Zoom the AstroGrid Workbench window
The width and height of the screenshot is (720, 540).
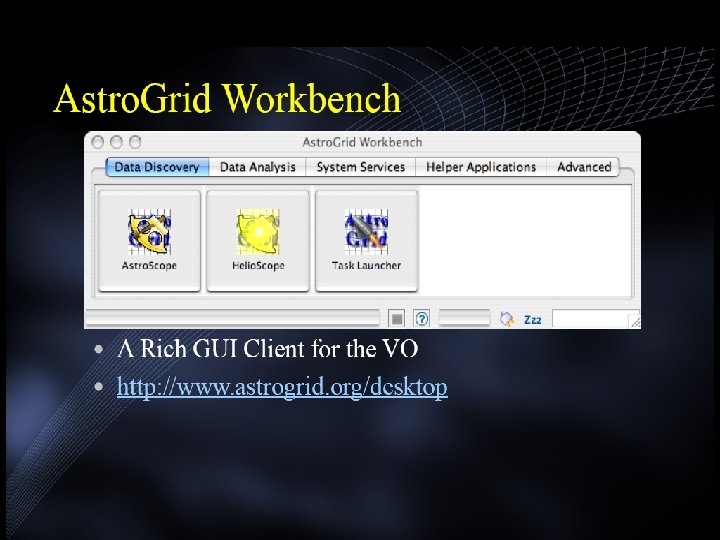point(135,142)
